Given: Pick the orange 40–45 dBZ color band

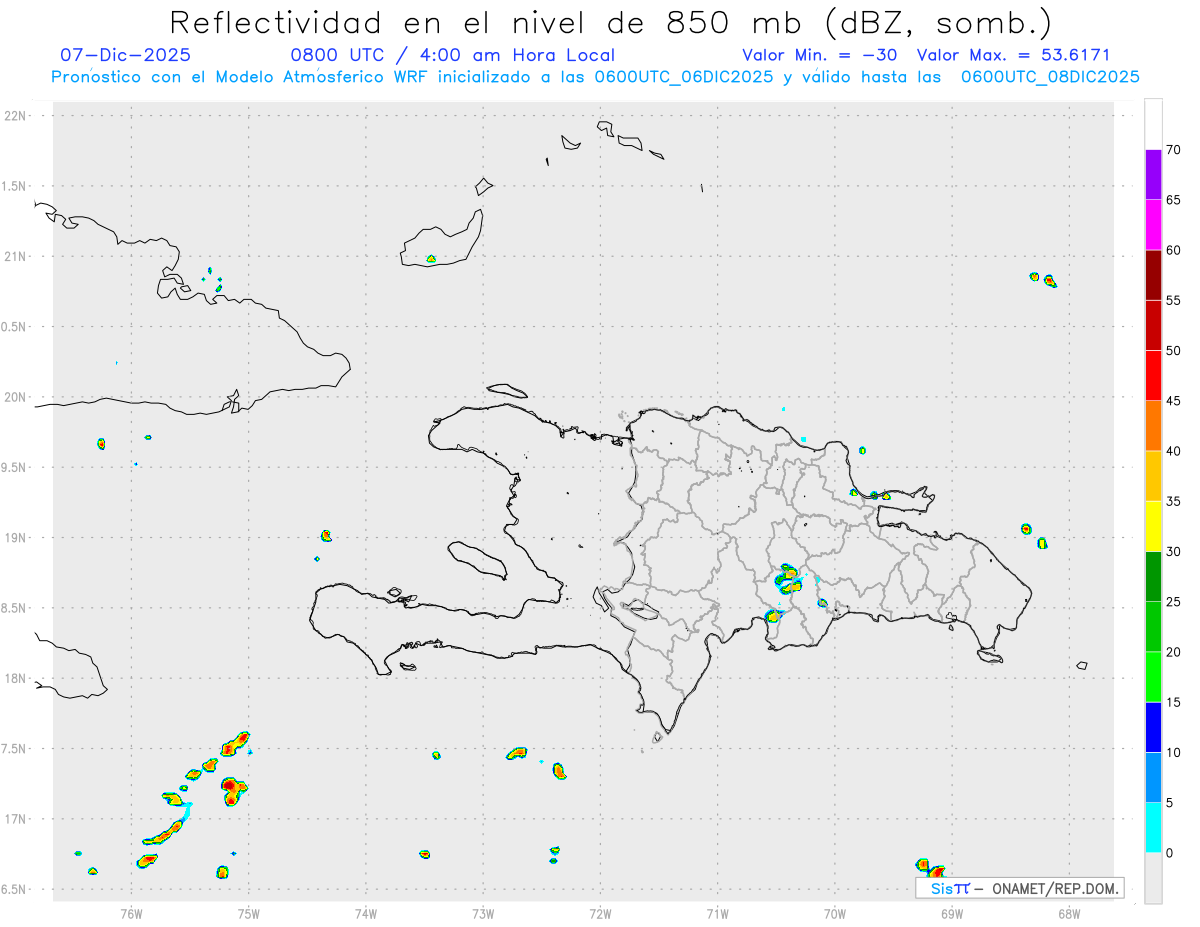Looking at the screenshot, I should 1153,426.
